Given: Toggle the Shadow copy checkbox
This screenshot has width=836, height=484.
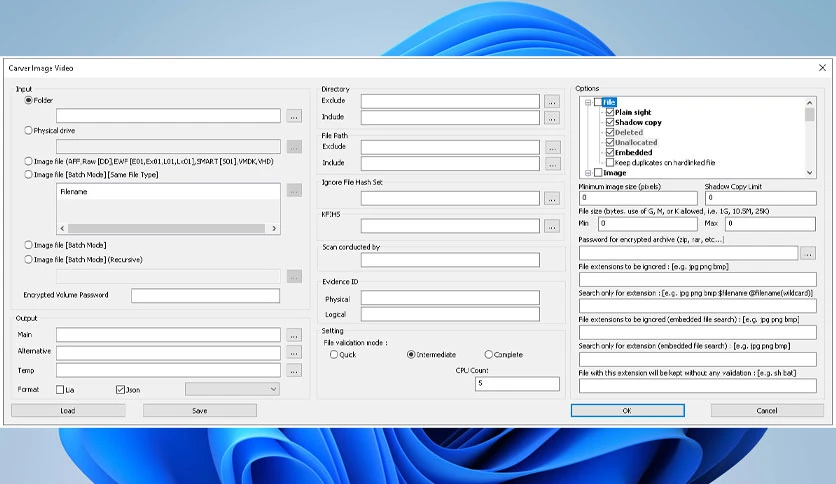Looking at the screenshot, I should (610, 122).
